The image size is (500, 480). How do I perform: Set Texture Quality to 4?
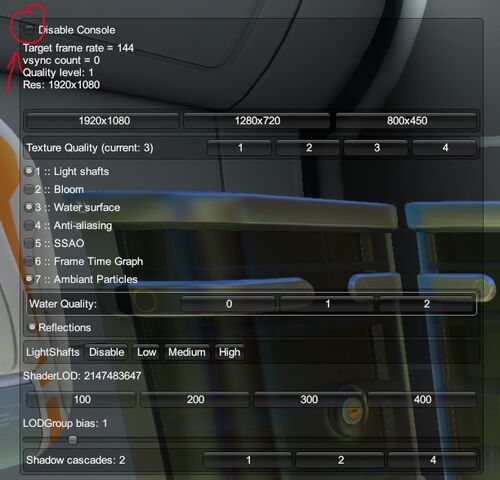445,148
